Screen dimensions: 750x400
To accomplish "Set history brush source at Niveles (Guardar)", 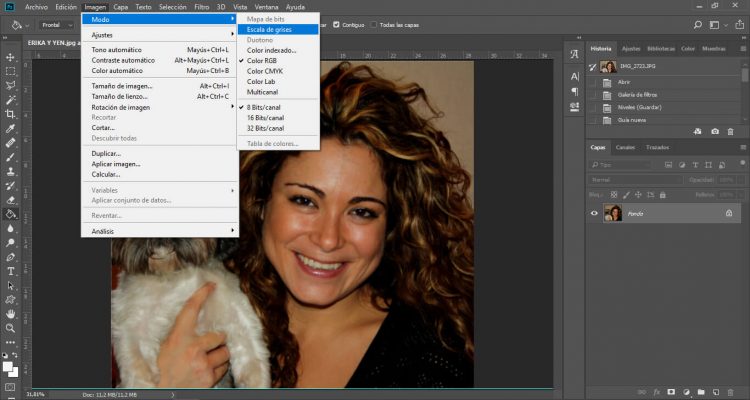I will point(593,107).
